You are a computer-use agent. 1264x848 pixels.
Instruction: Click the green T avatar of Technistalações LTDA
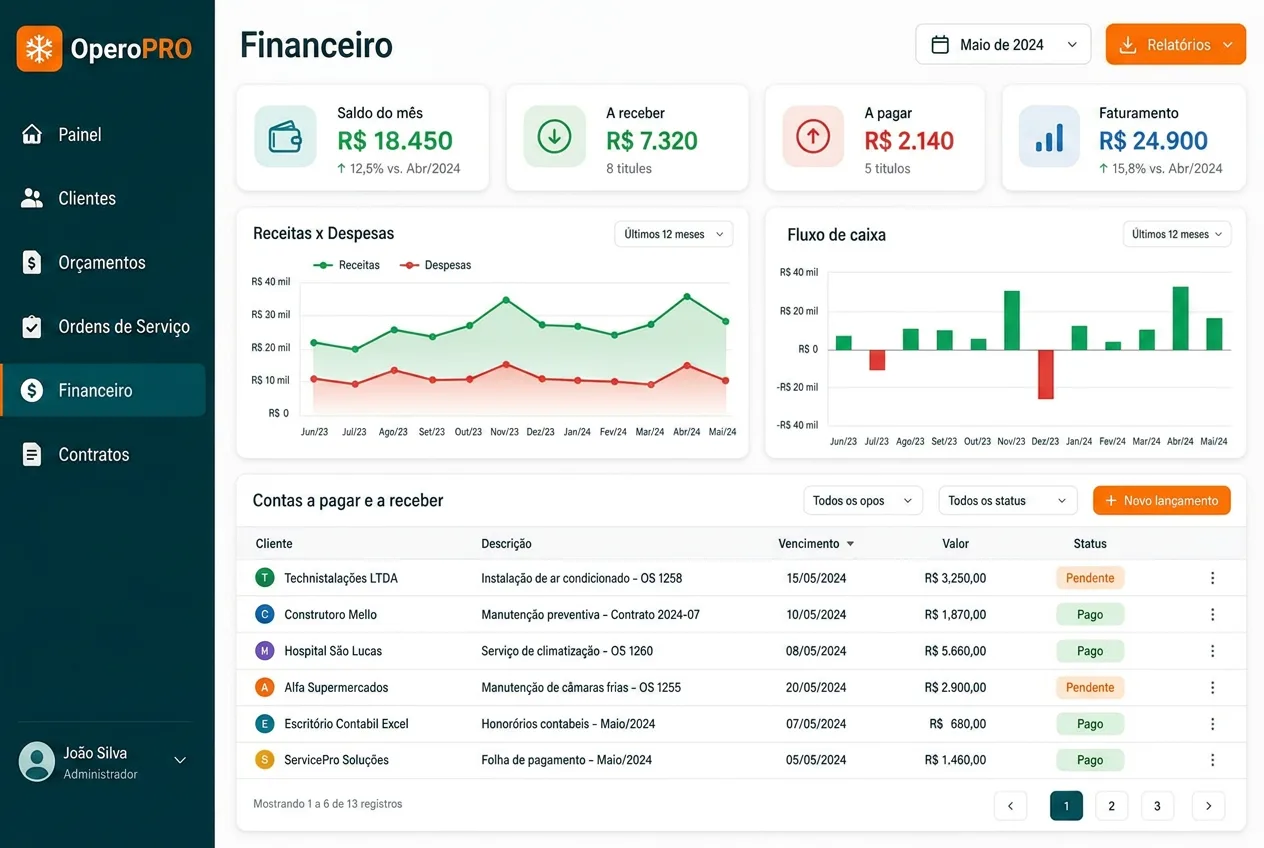coord(265,578)
